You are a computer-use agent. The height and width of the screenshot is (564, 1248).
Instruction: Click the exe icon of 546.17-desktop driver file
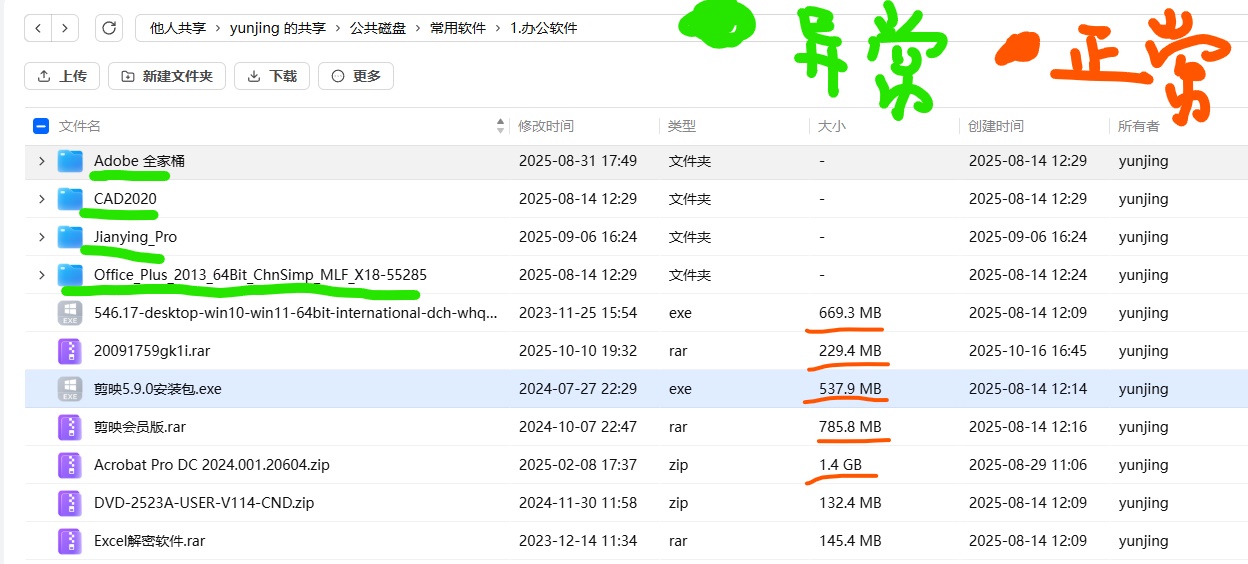(70, 313)
